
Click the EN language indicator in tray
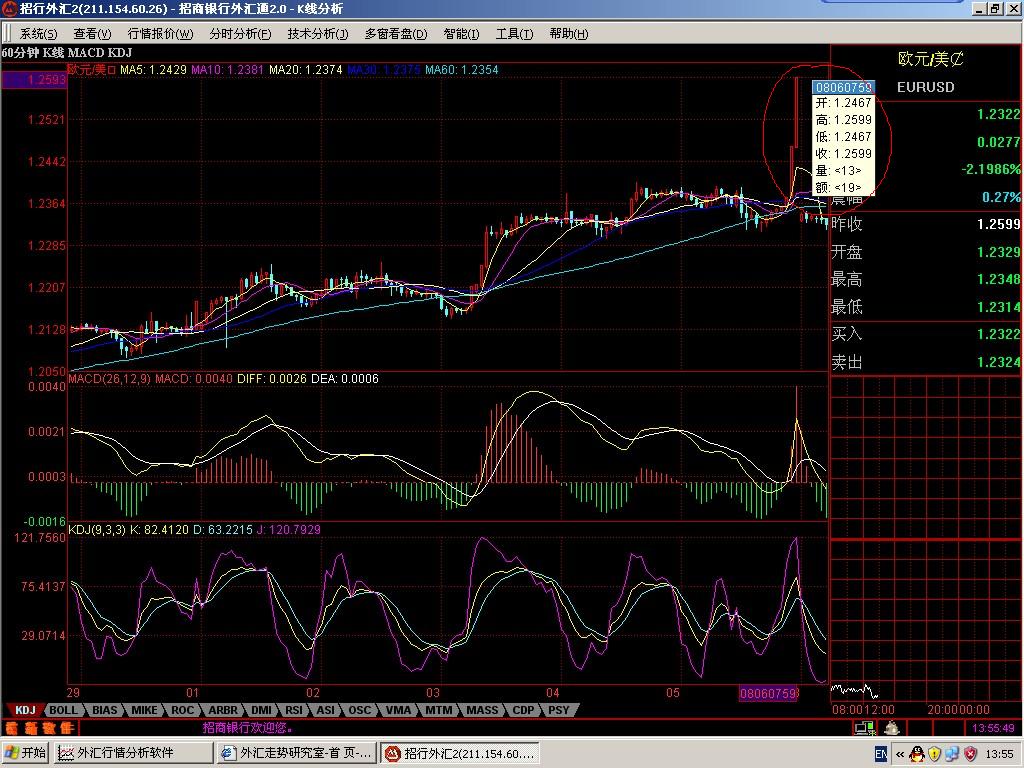tap(881, 754)
